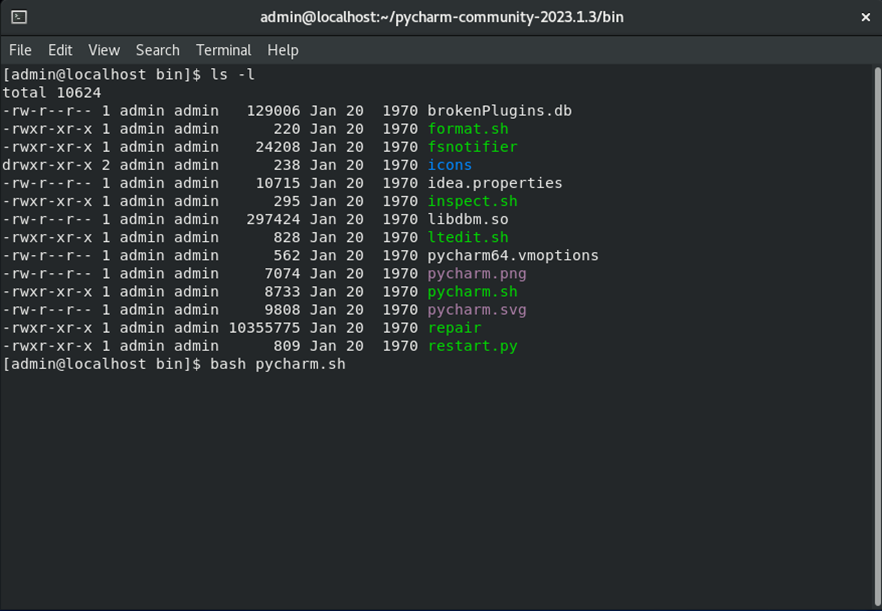This screenshot has width=882, height=611.
Task: Click the restart.py file name
Action: click(472, 345)
